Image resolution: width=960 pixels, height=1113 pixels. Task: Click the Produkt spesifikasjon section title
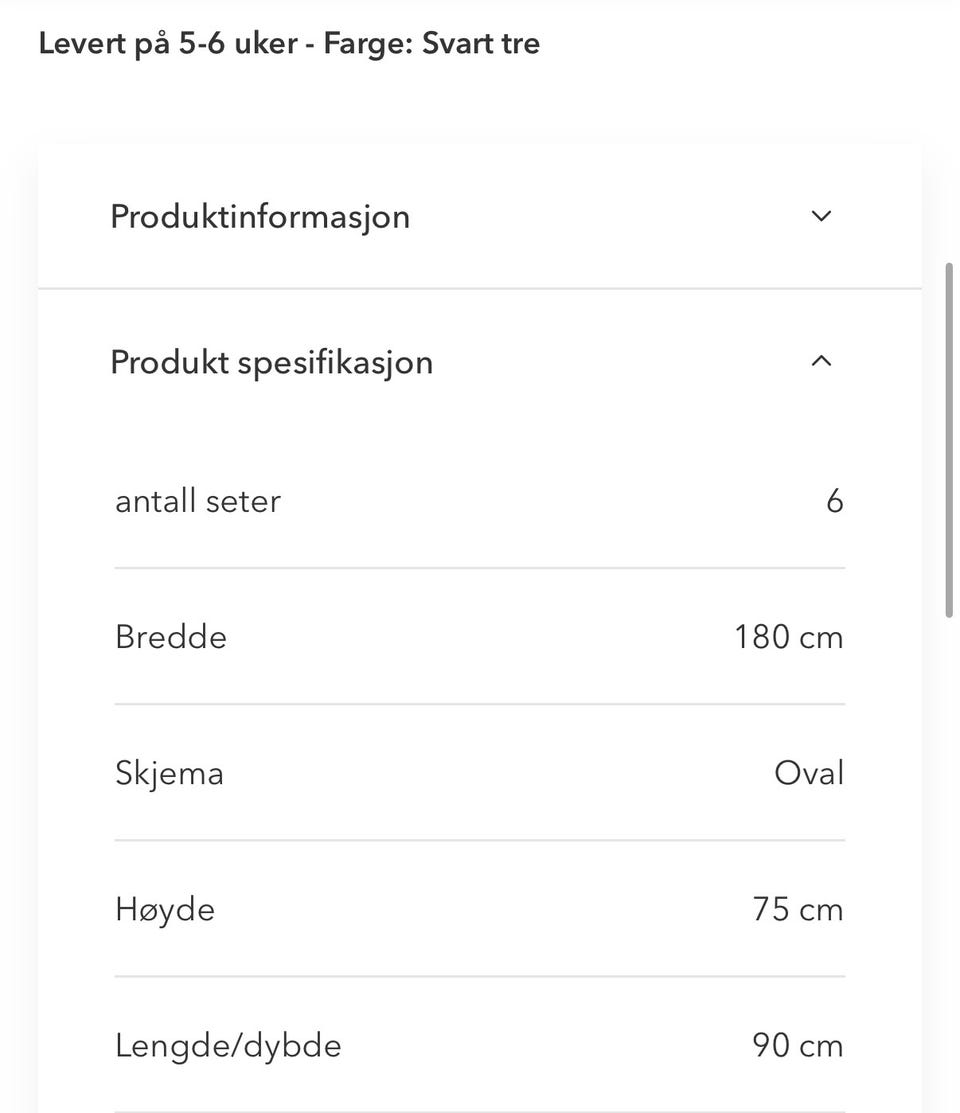click(x=271, y=361)
